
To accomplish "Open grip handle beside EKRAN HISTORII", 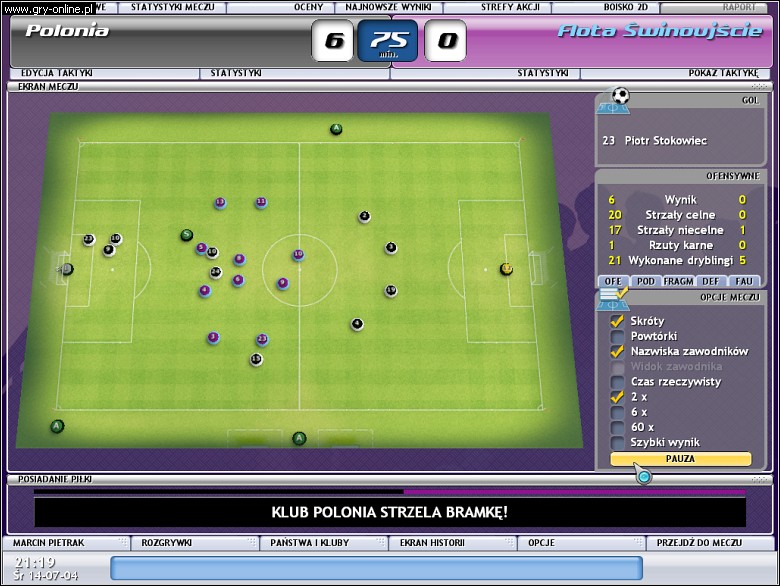I will [x=509, y=542].
